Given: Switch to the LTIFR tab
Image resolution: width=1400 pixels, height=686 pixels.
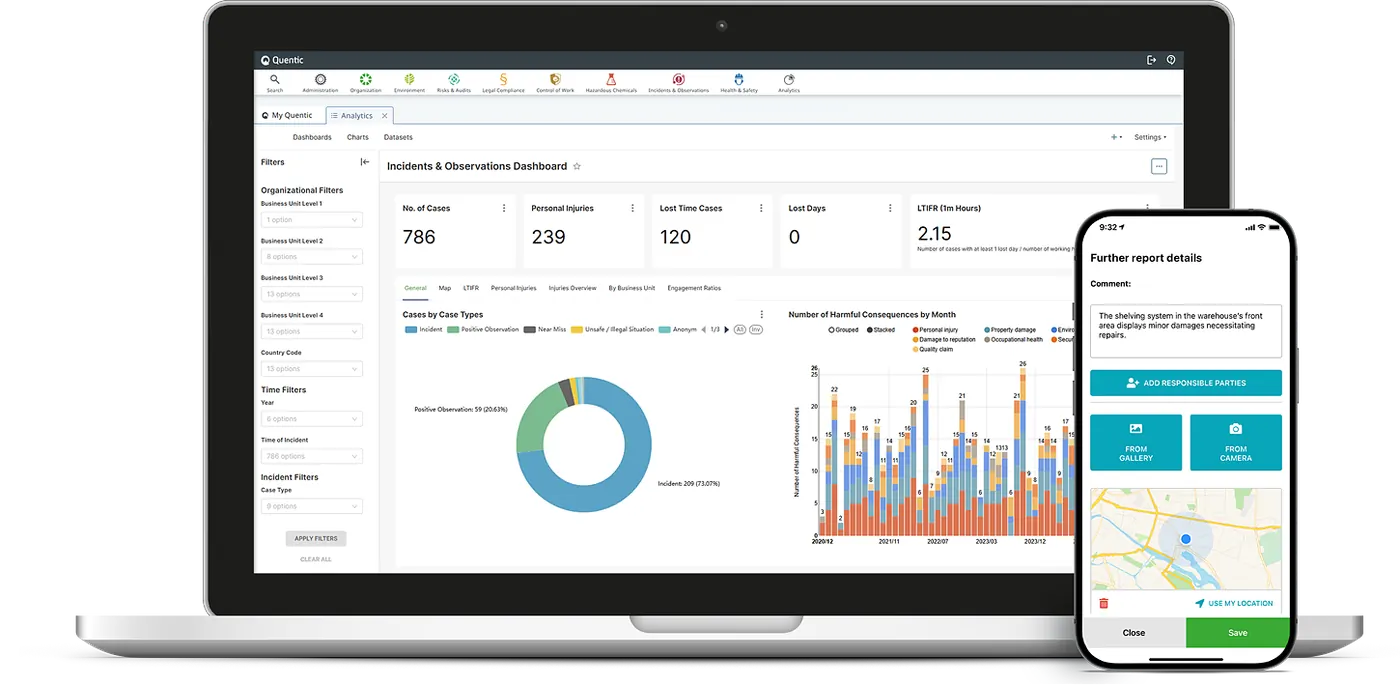Looking at the screenshot, I should [x=471, y=288].
